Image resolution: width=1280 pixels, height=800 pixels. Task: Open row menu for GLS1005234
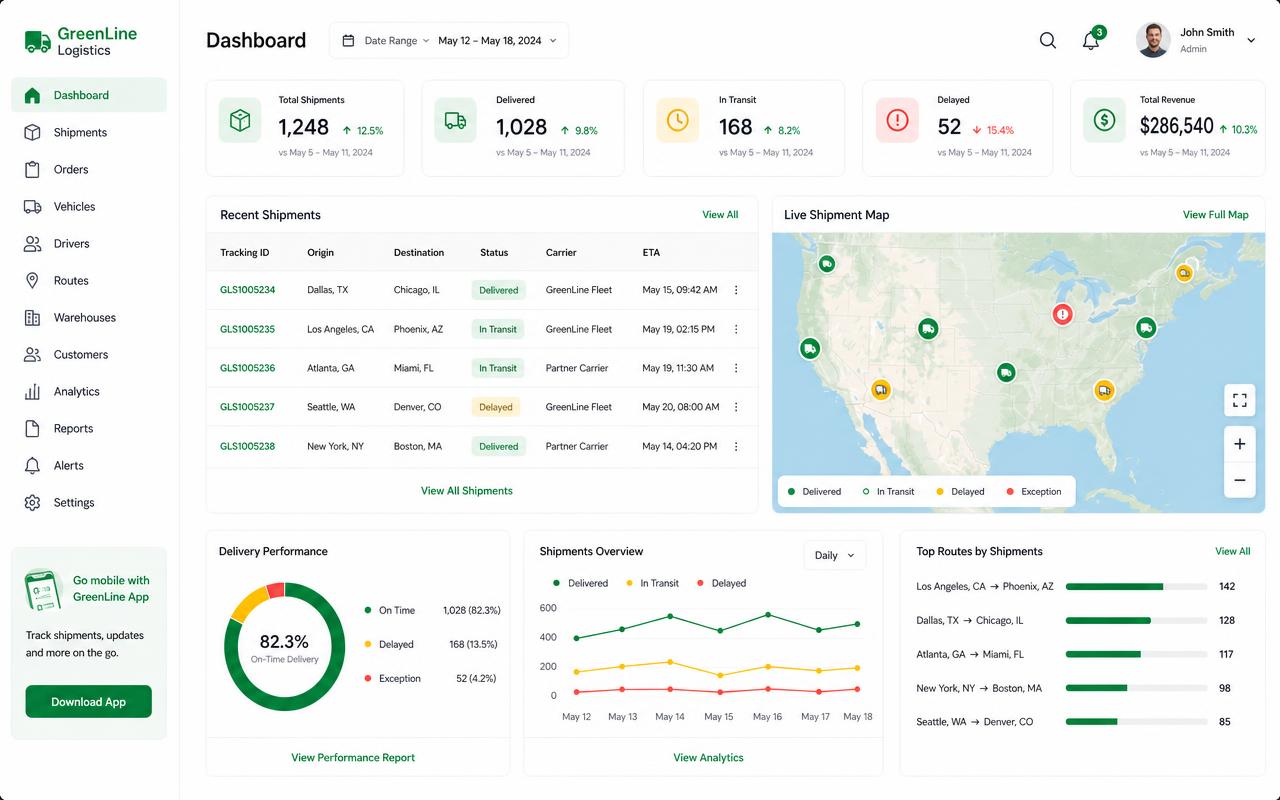[736, 290]
